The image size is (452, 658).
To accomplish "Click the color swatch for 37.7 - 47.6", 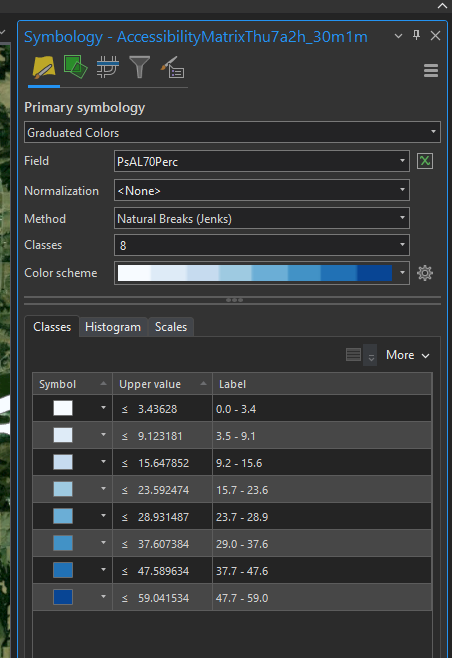I will point(63,570).
